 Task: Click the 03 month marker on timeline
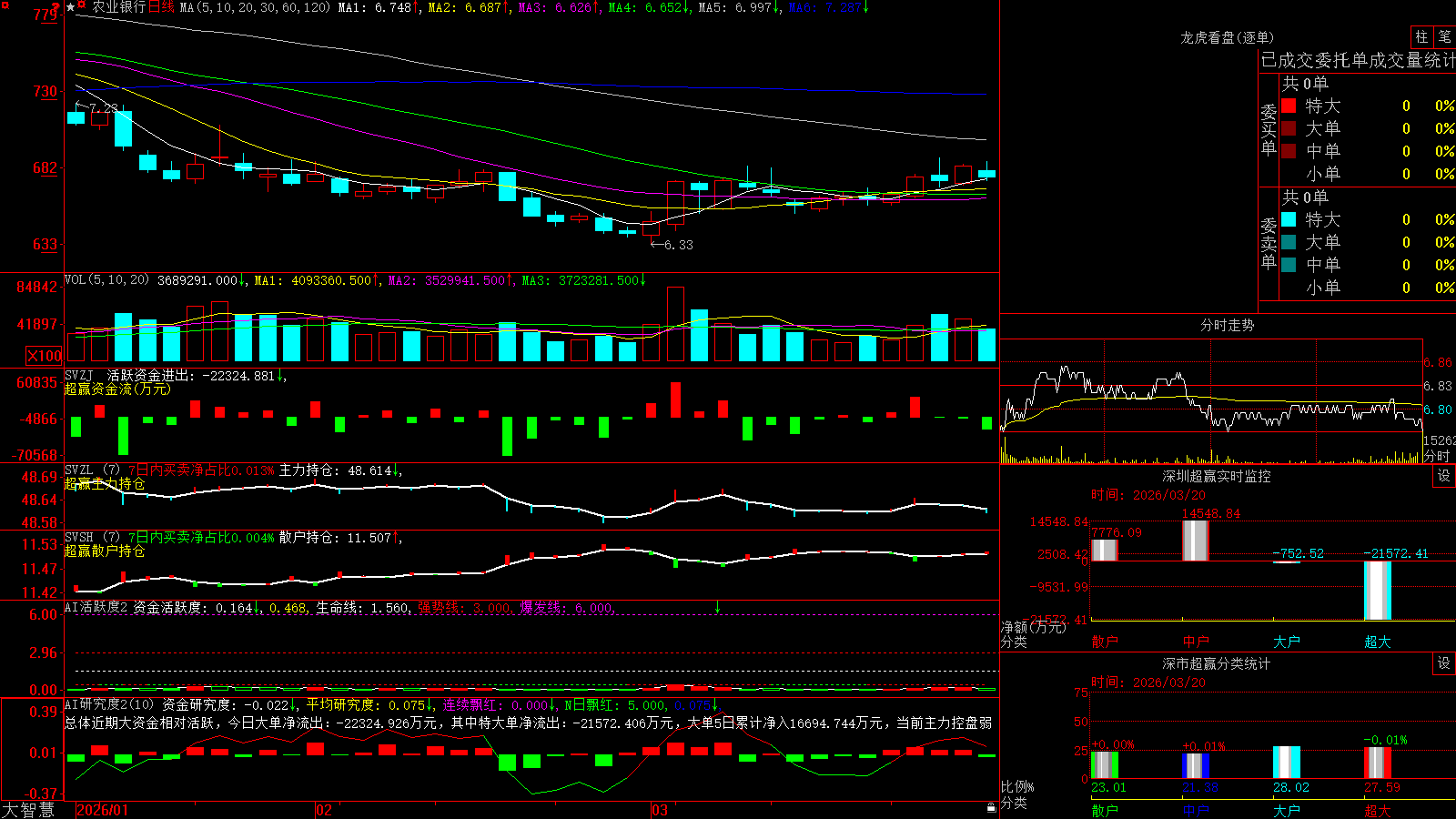click(x=660, y=810)
